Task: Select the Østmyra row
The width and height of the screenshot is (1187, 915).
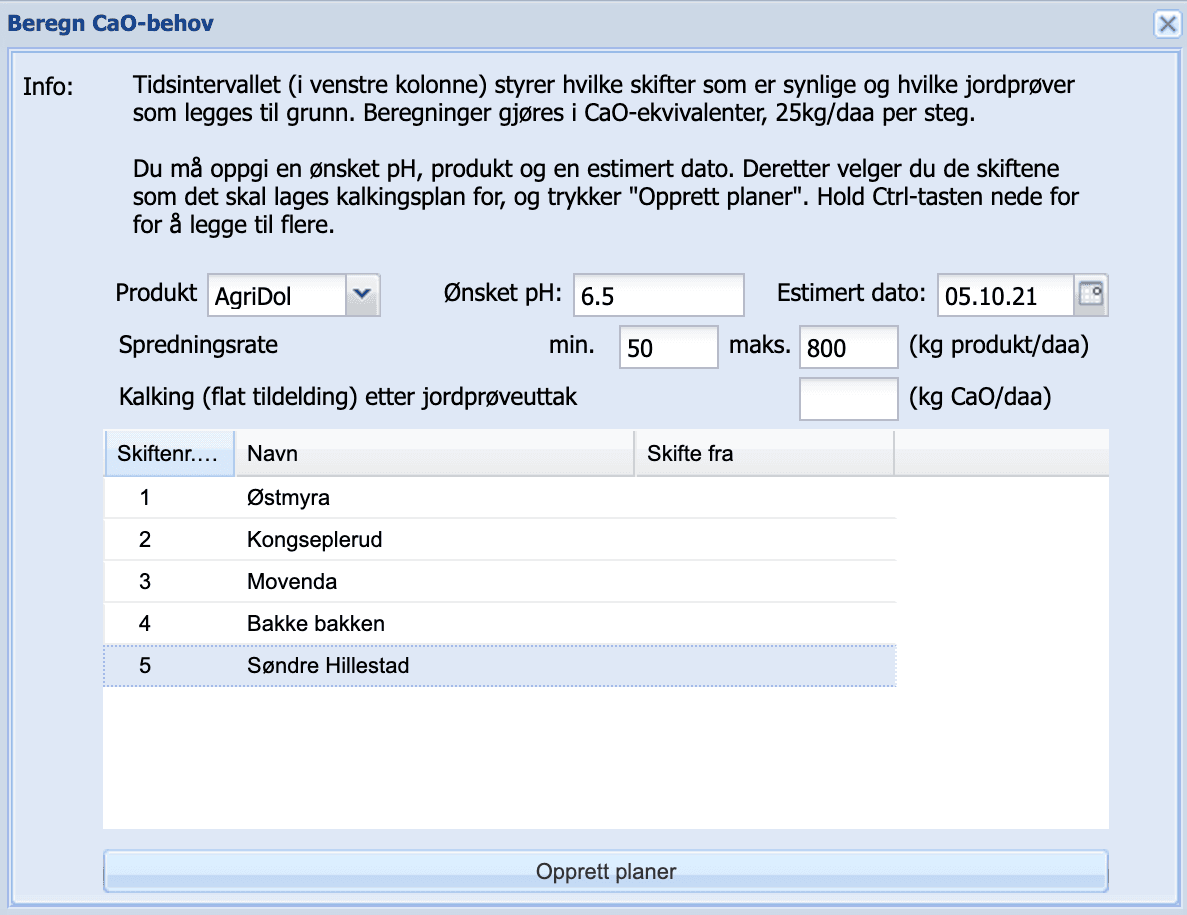Action: click(500, 497)
